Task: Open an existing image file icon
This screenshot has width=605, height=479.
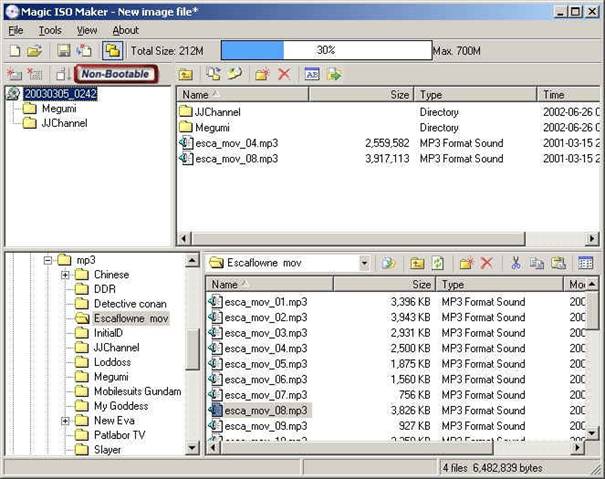Action: (x=35, y=51)
